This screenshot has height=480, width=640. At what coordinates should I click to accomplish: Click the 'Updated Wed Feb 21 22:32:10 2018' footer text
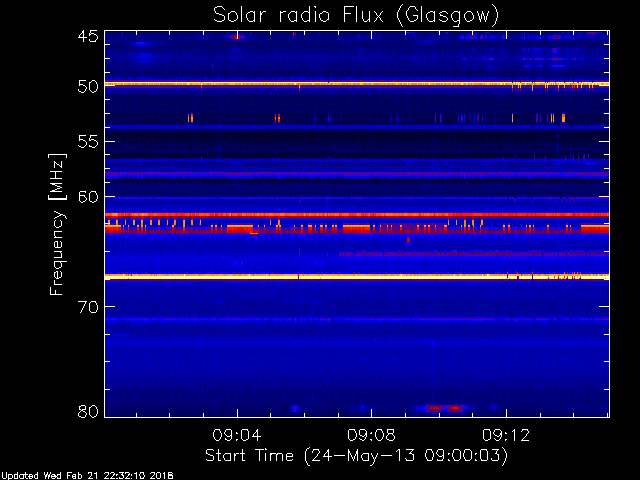click(87, 476)
